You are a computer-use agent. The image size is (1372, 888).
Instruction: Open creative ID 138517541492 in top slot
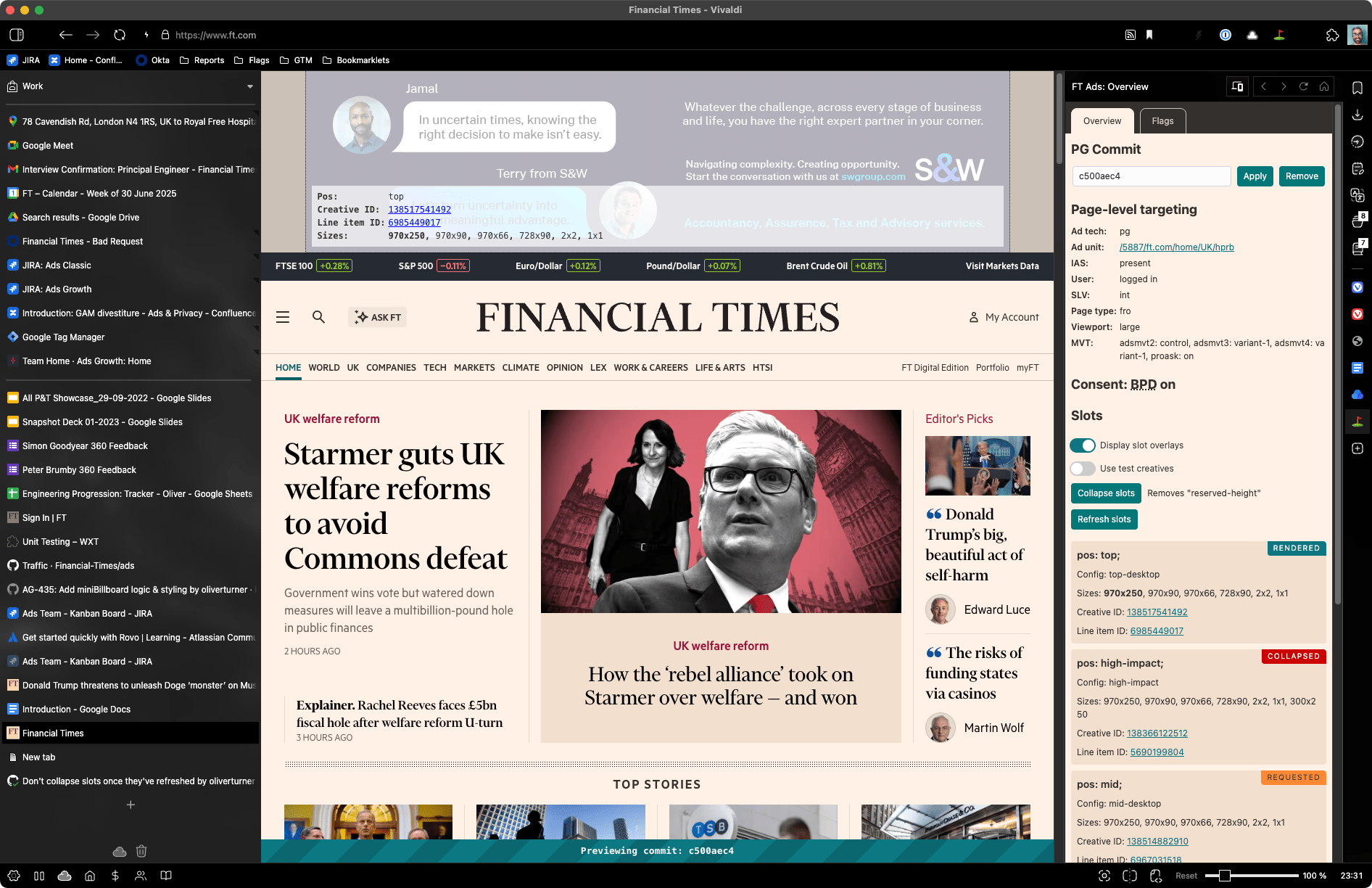coord(1157,612)
